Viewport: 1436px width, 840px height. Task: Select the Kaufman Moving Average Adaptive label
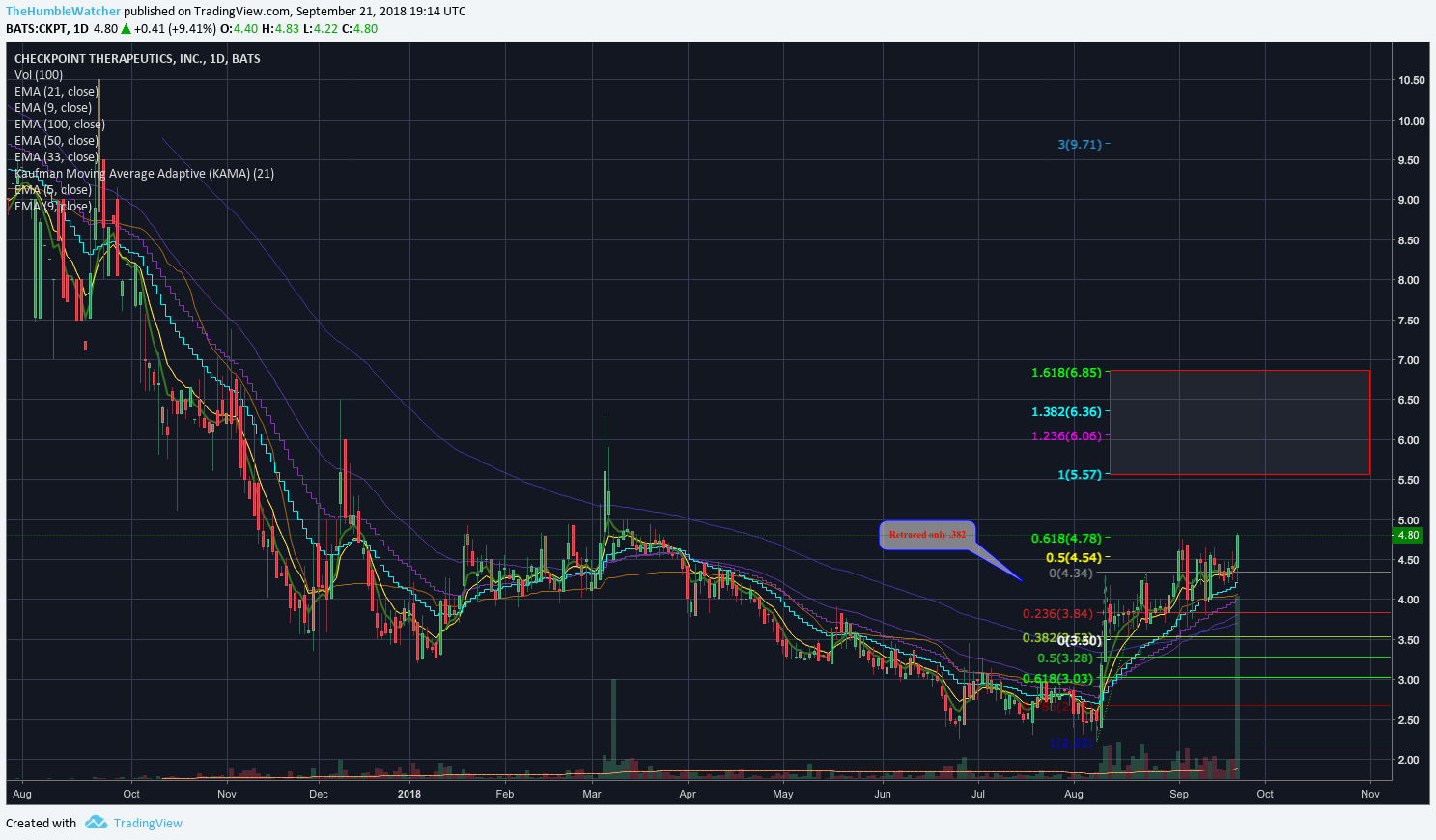point(144,174)
